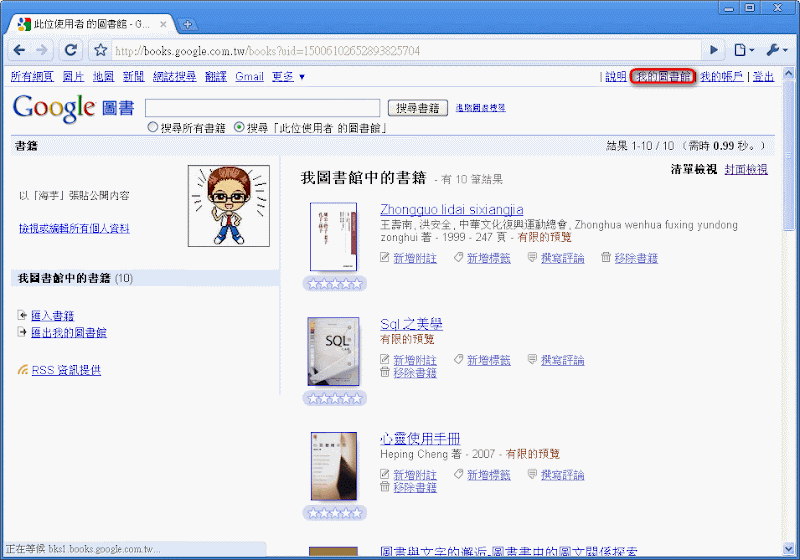Open a new tab with plus button

[187, 24]
